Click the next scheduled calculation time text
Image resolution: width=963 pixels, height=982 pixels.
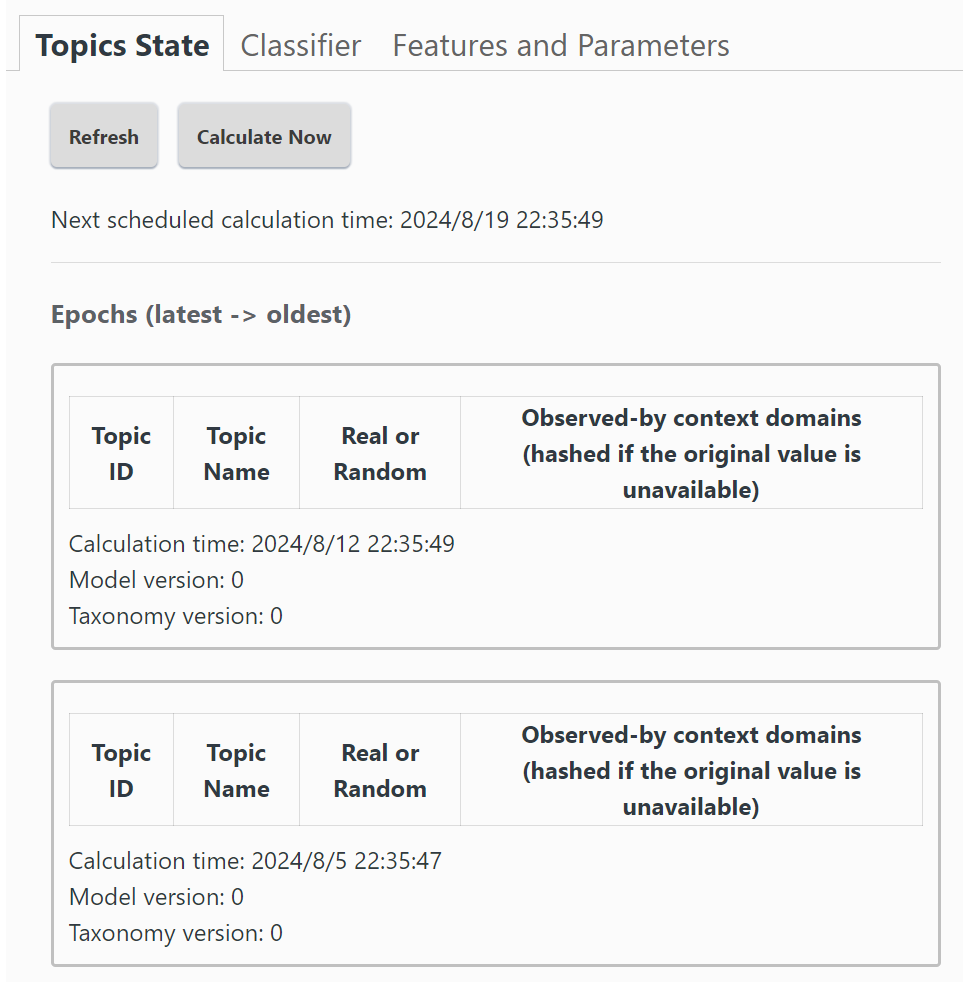pos(327,220)
